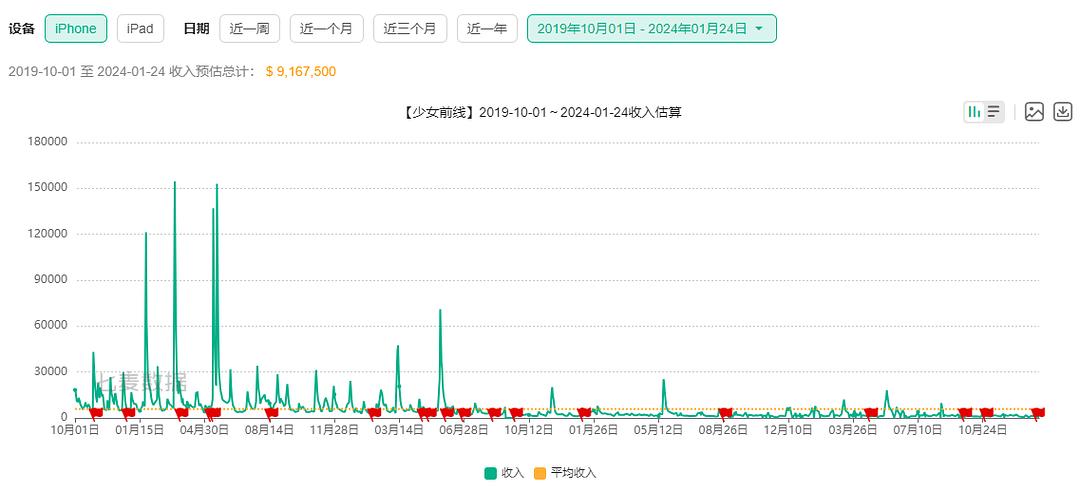
Task: Click the red flag marker above 01月26日
Action: pos(585,413)
